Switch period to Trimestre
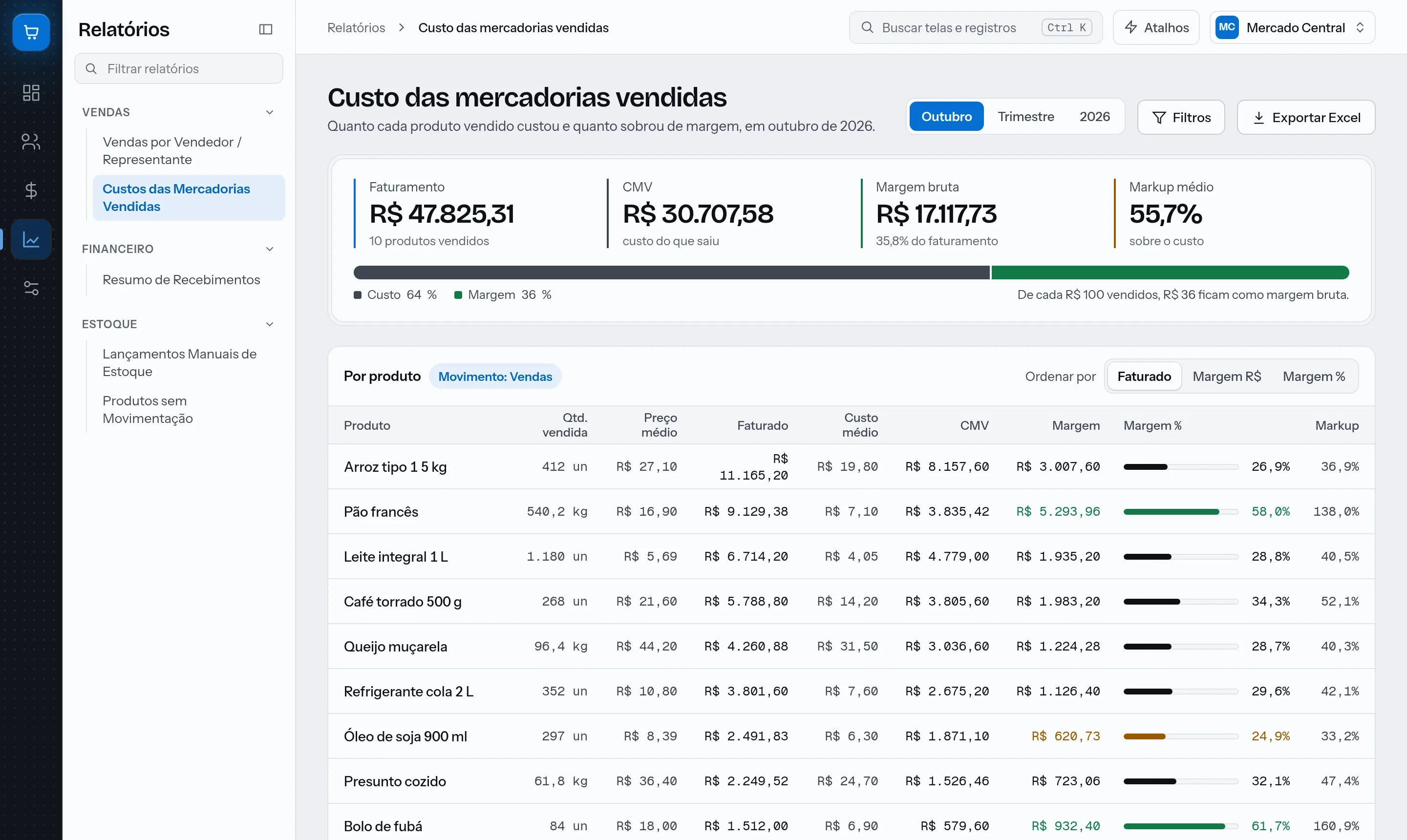 pos(1025,117)
